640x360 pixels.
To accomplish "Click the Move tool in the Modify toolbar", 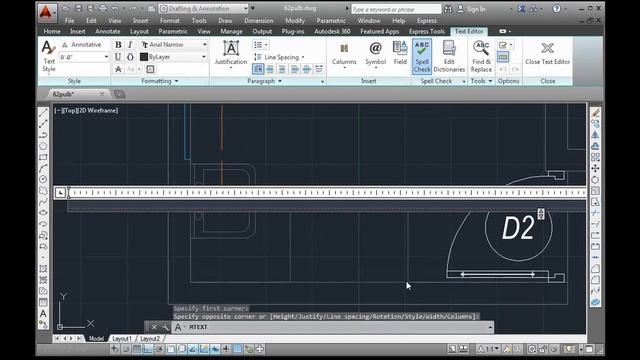I will [x=595, y=168].
